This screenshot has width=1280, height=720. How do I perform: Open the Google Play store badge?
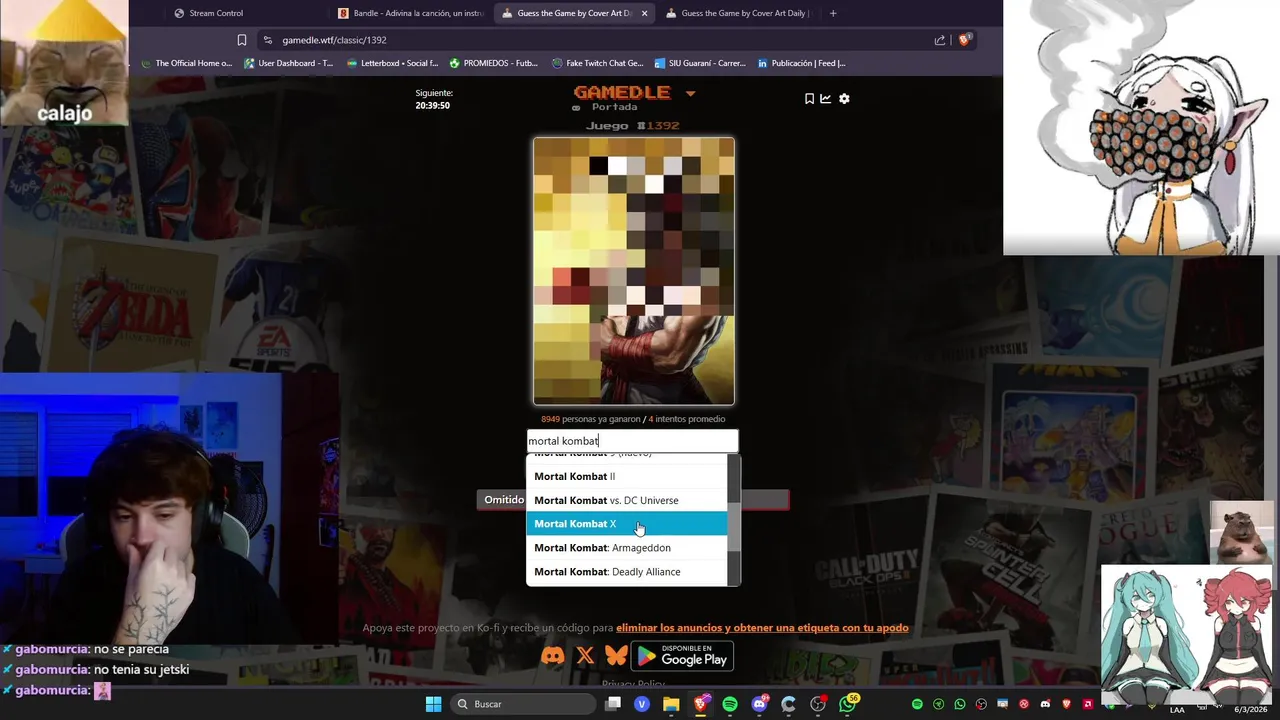(684, 656)
